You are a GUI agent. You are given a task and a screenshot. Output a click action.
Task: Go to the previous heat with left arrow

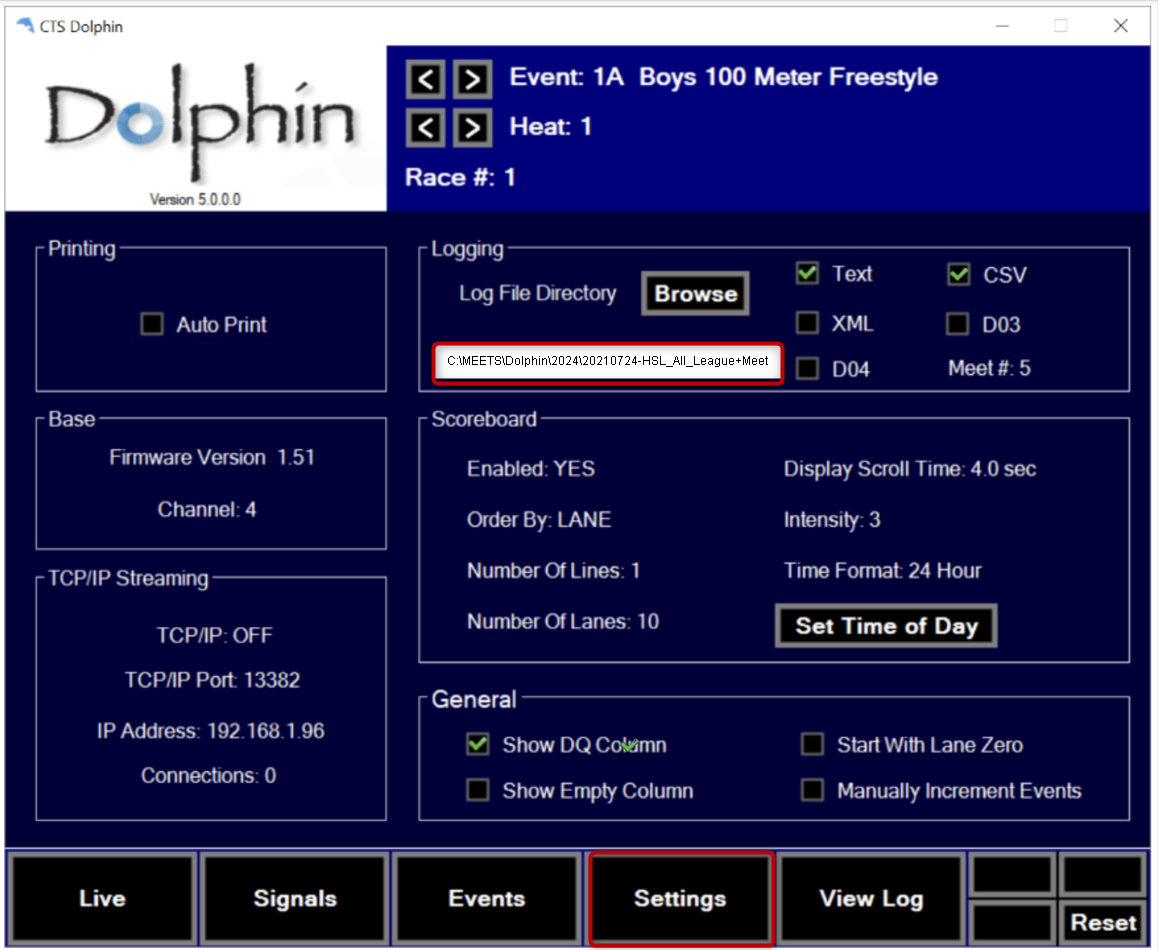pos(425,128)
